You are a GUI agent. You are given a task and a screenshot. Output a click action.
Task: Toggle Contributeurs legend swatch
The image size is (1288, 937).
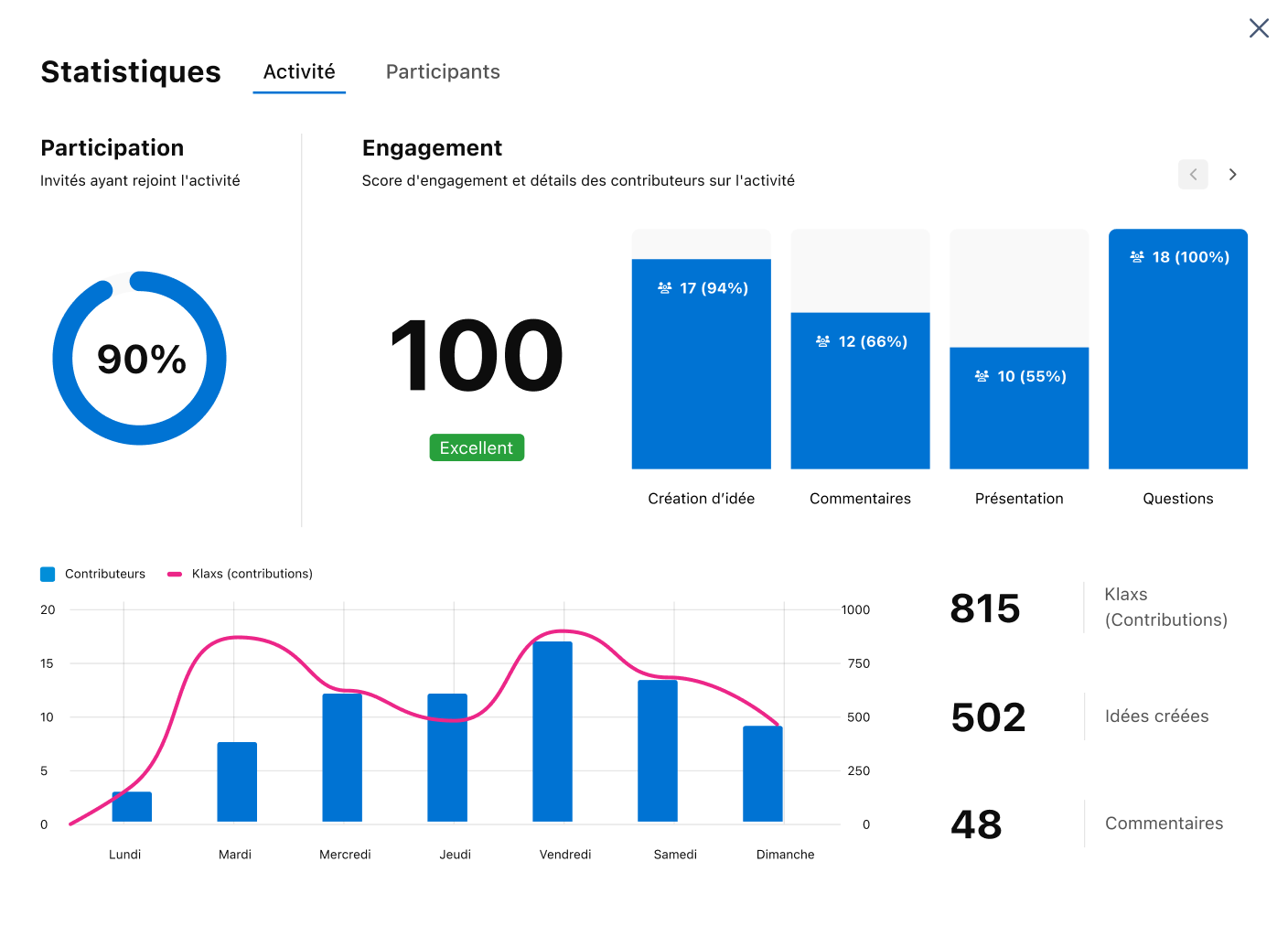[x=48, y=574]
